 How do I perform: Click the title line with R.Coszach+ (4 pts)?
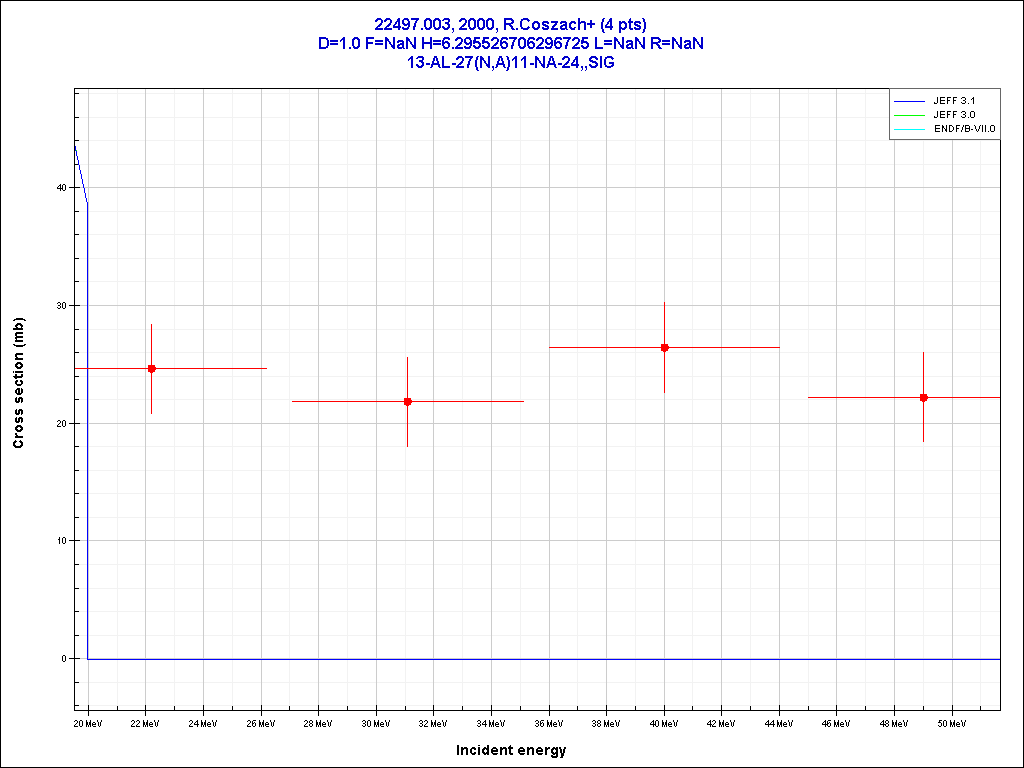[510, 24]
